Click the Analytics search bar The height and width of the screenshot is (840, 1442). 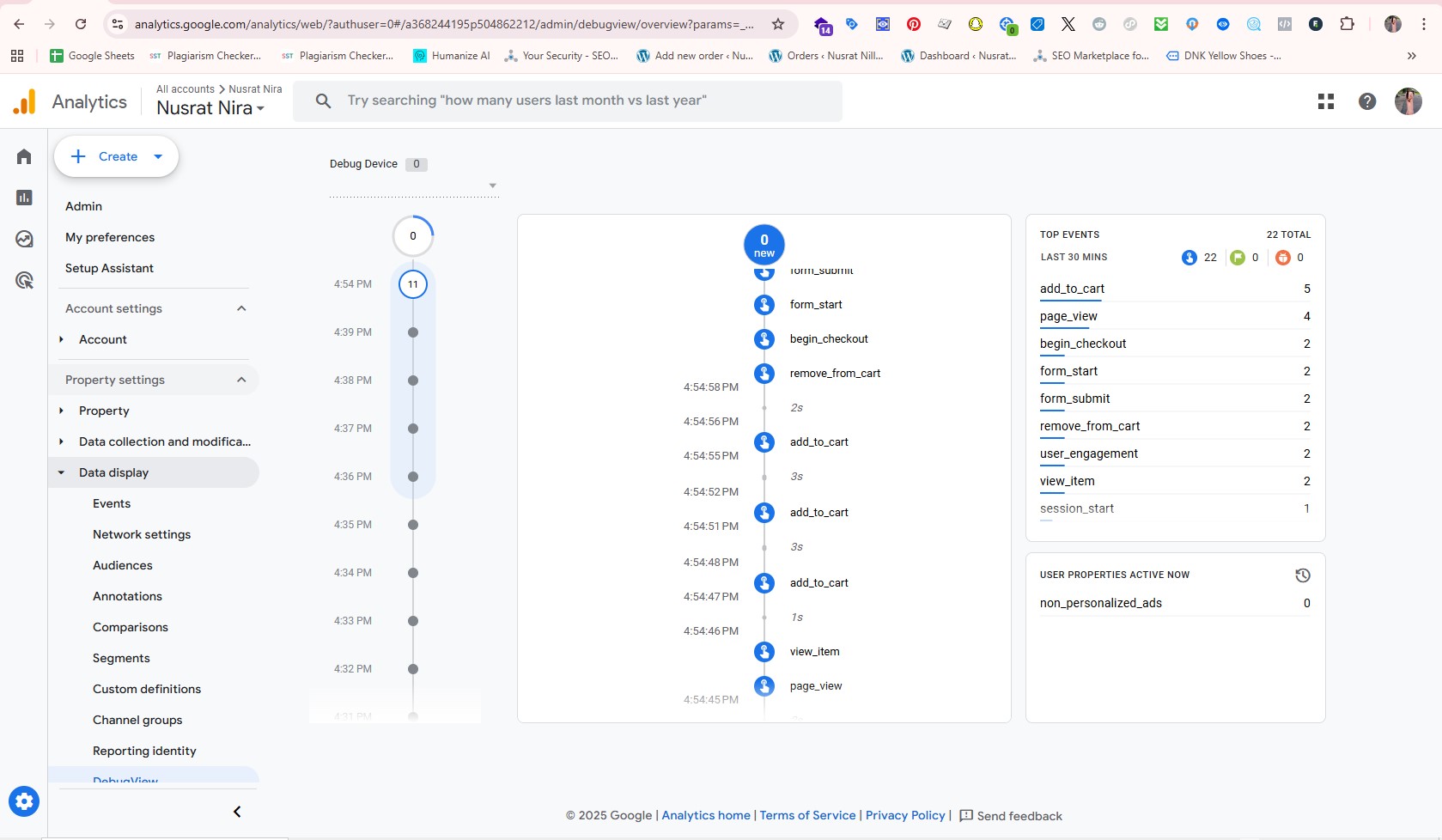[x=569, y=100]
